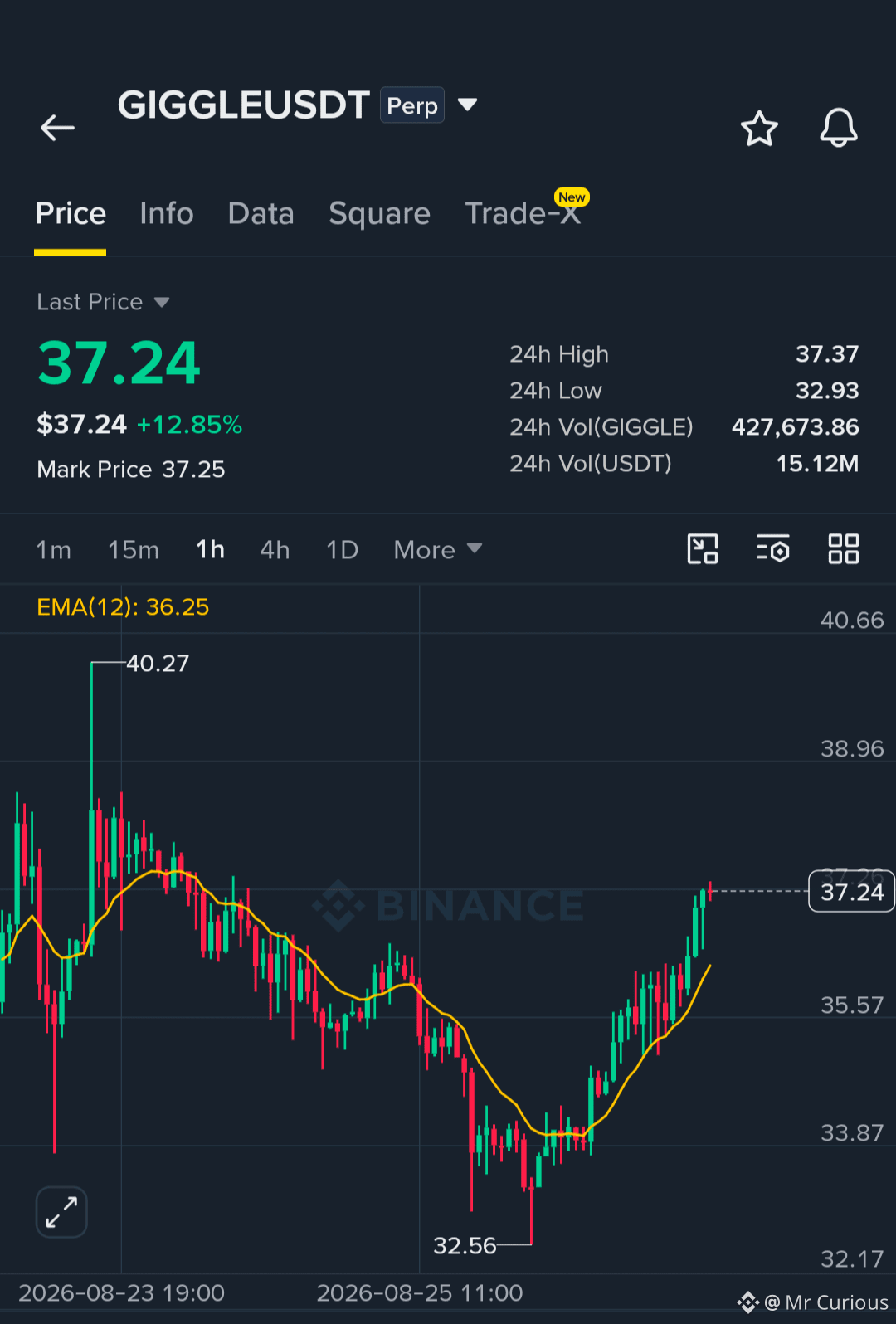The image size is (896, 1324).
Task: Open the Data tab
Action: tap(261, 214)
